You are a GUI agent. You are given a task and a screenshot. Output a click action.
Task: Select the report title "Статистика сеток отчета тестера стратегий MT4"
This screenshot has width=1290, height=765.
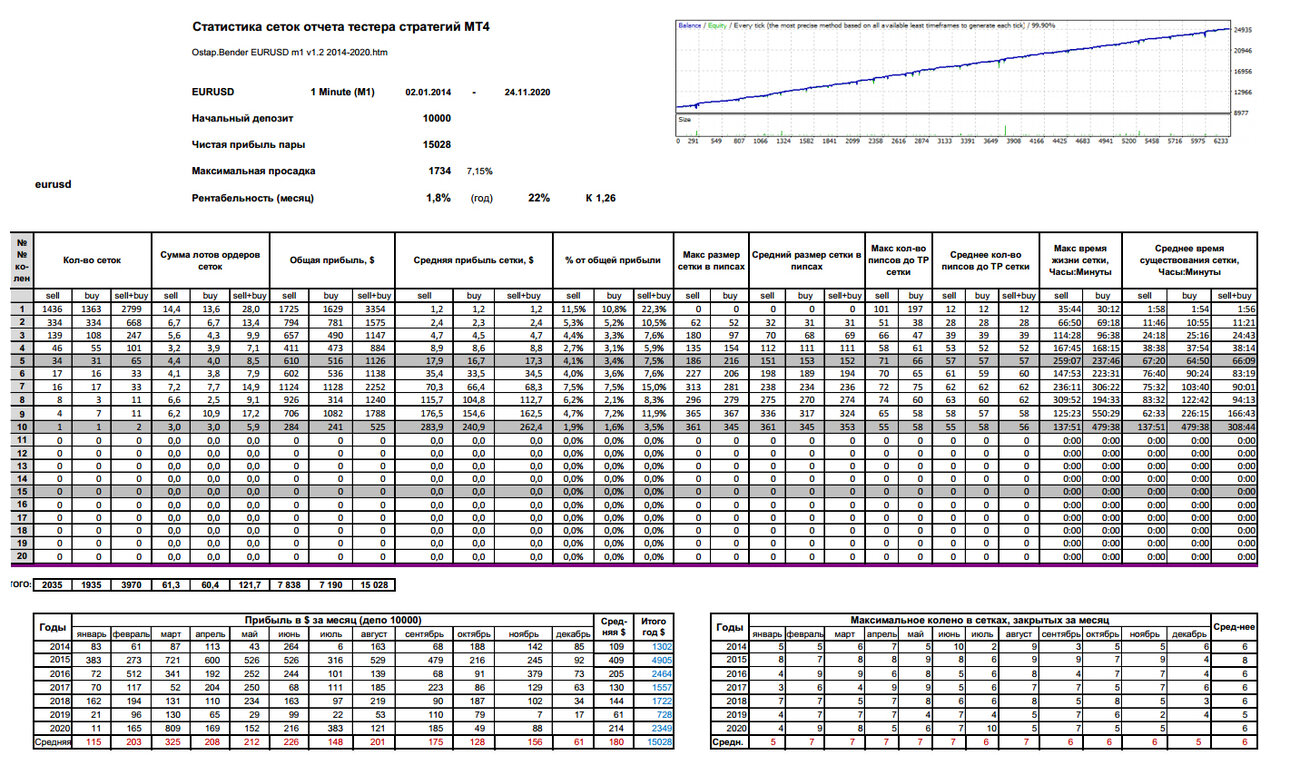(x=341, y=27)
